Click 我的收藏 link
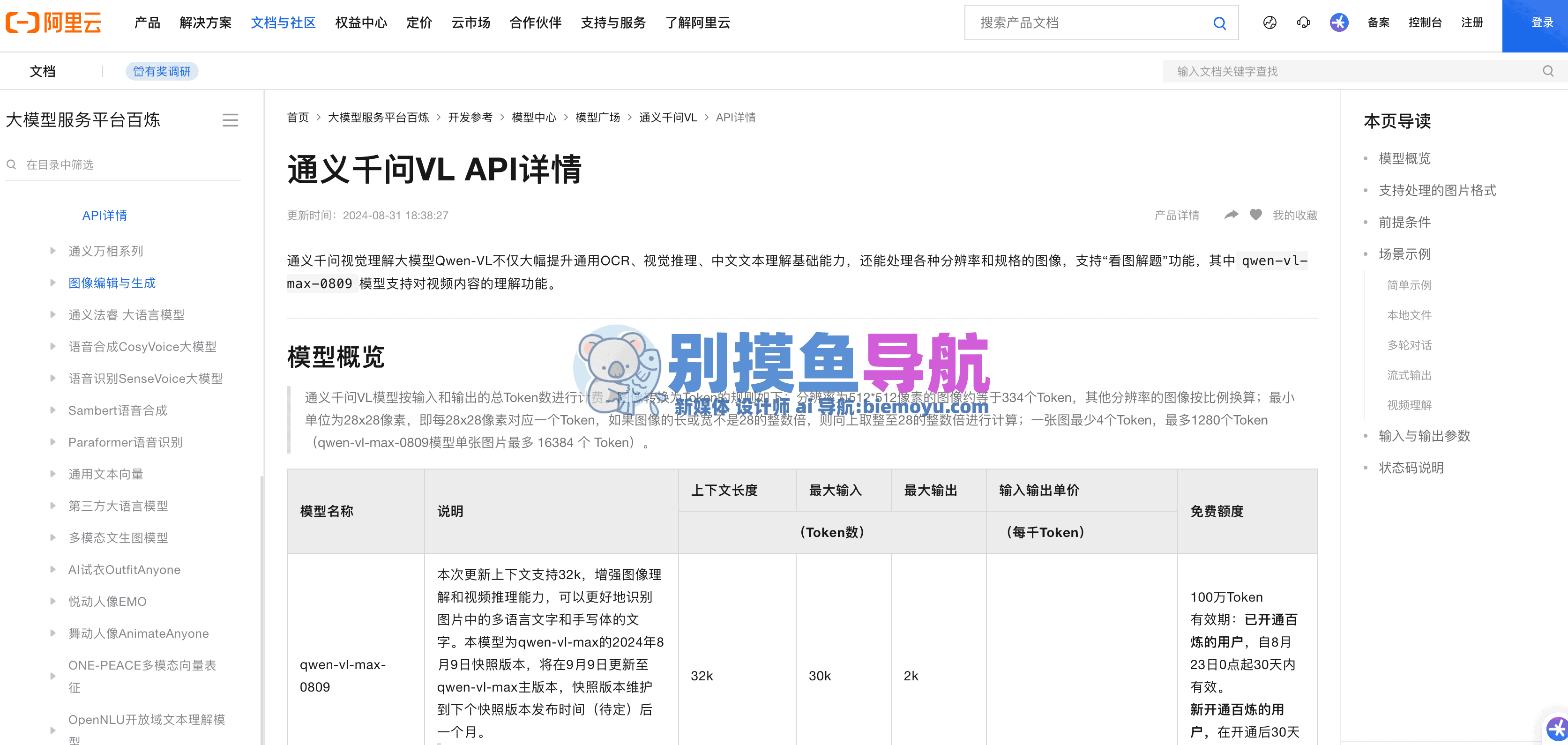 tap(1295, 215)
